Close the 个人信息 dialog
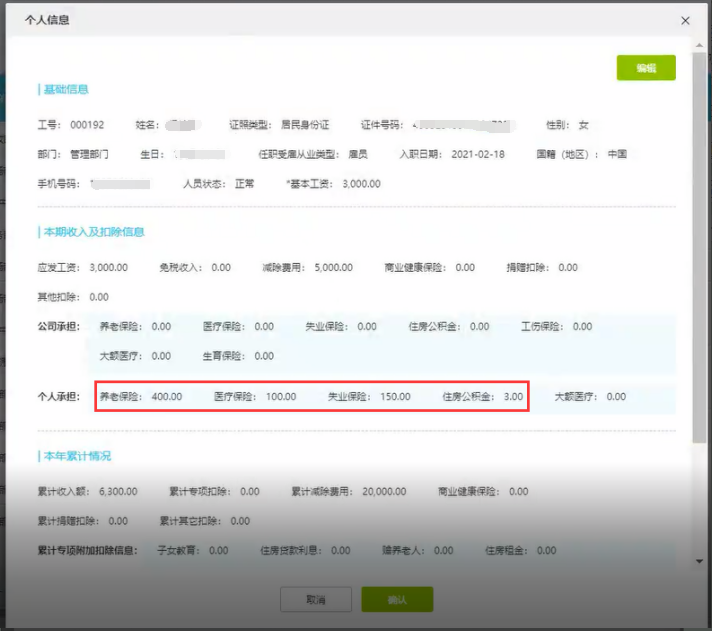This screenshot has height=631, width=712. coord(685,20)
